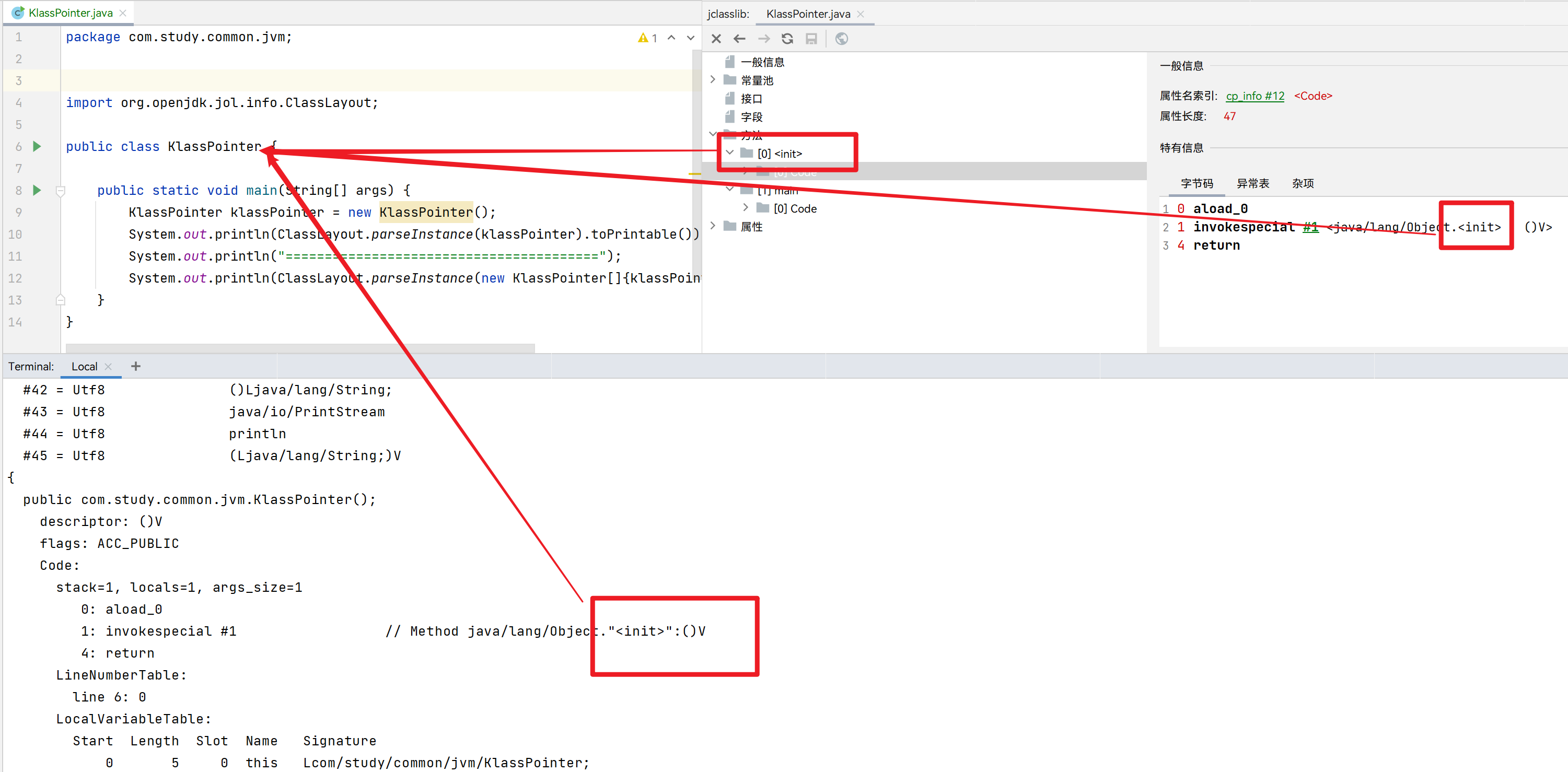Select the 一般信息 tree item

[x=762, y=62]
